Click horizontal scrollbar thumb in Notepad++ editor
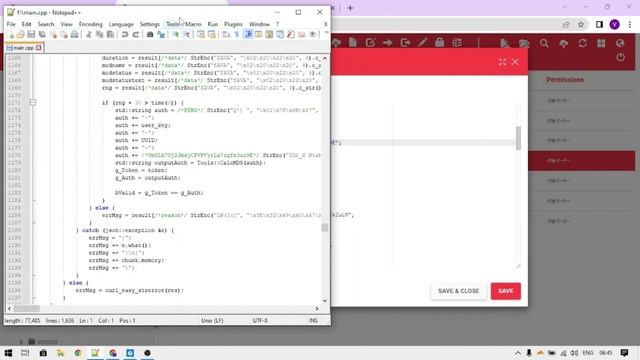The height and width of the screenshot is (360, 640). coord(27,309)
